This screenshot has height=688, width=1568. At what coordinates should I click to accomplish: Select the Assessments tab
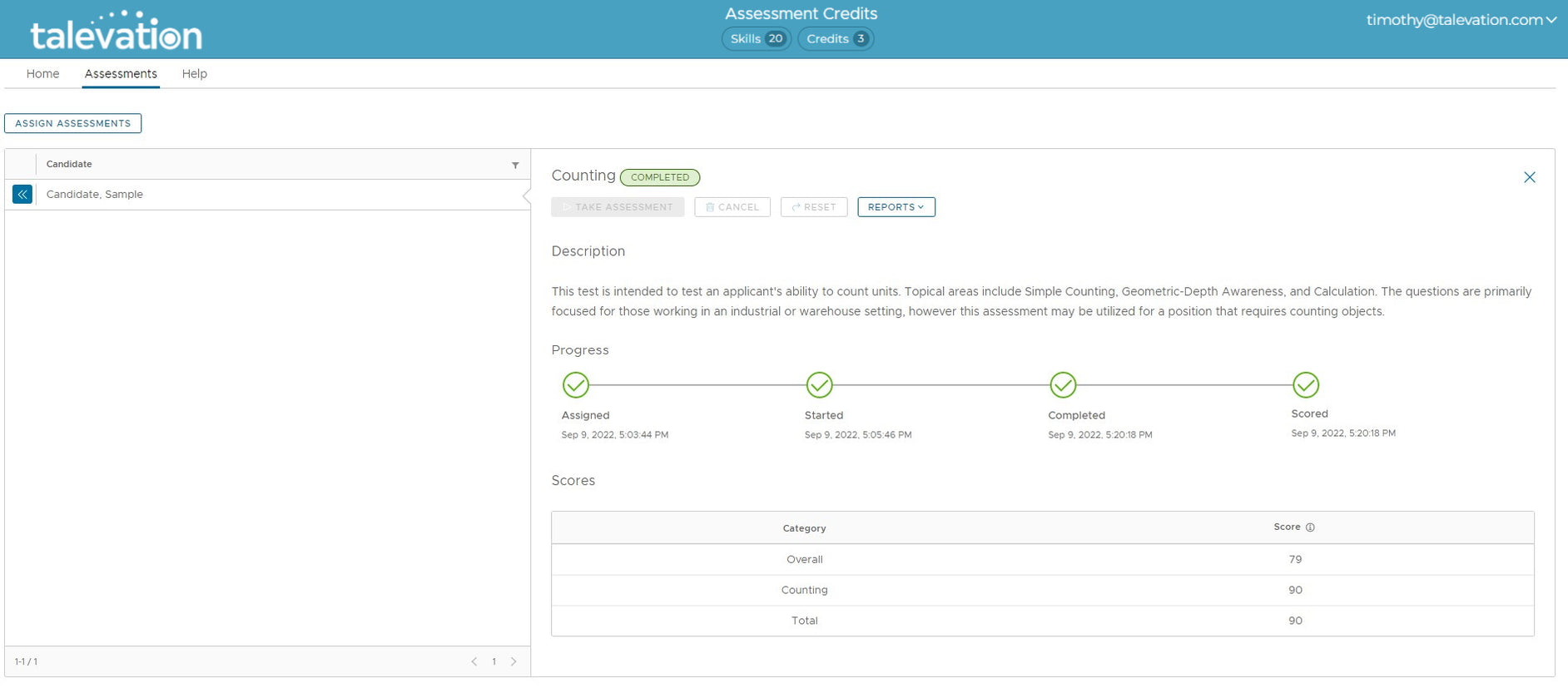pos(121,74)
